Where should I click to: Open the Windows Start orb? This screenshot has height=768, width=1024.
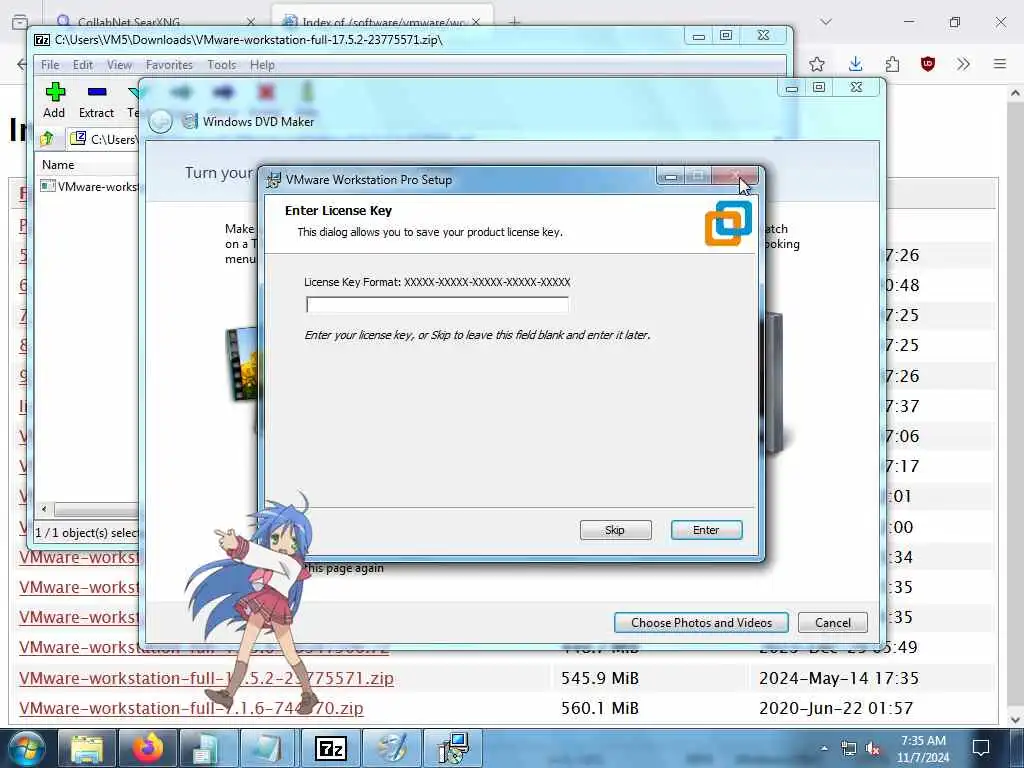26,748
